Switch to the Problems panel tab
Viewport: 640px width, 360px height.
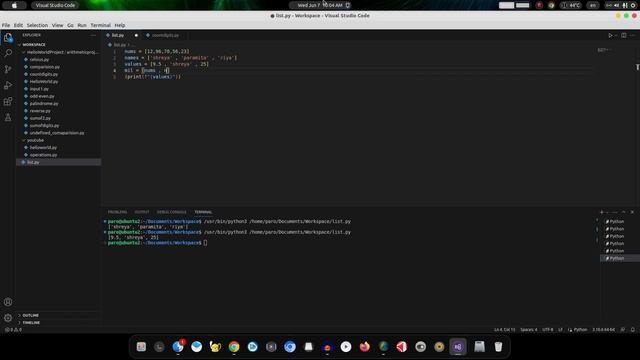point(117,212)
